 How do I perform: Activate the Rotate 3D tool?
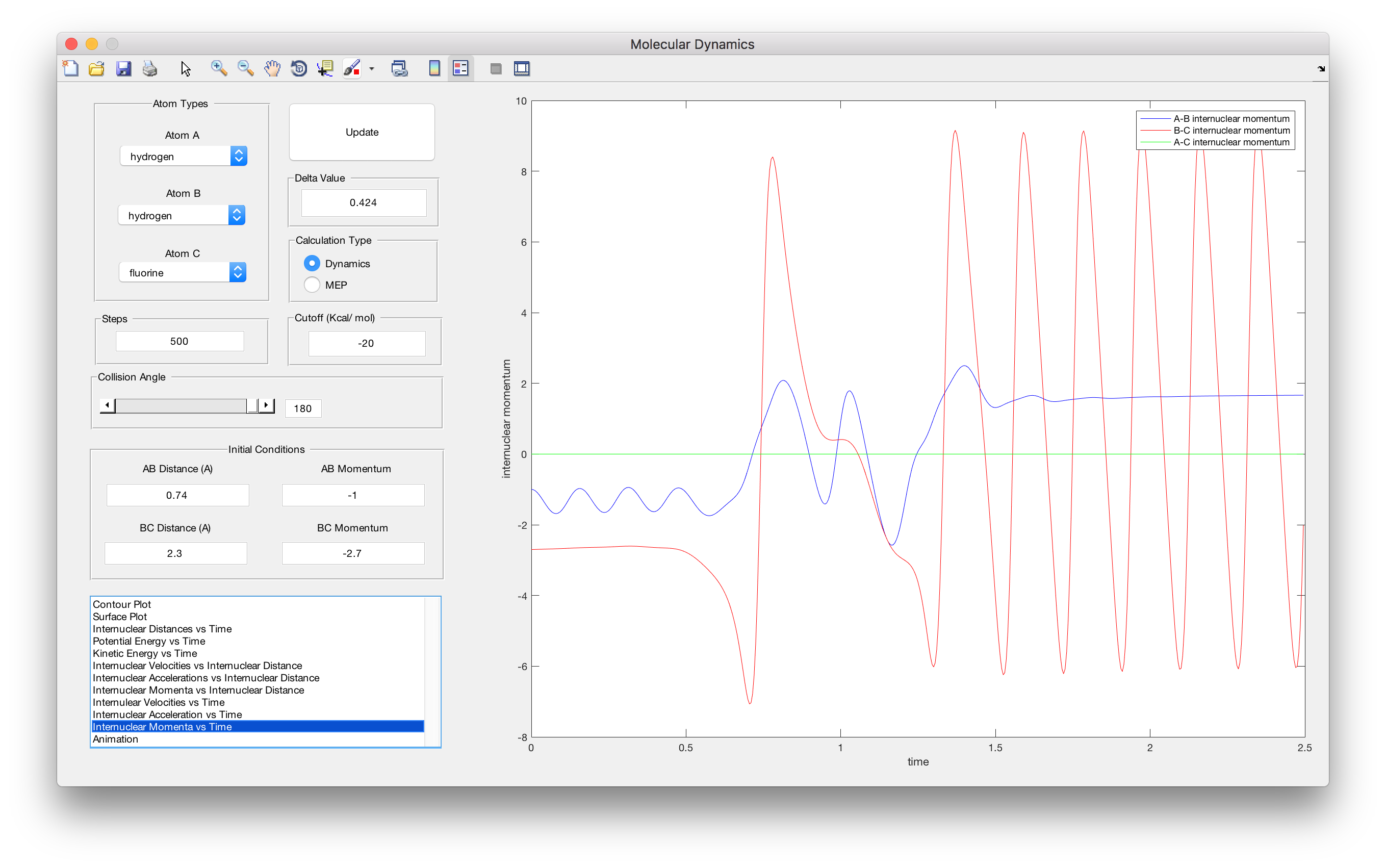pos(299,68)
